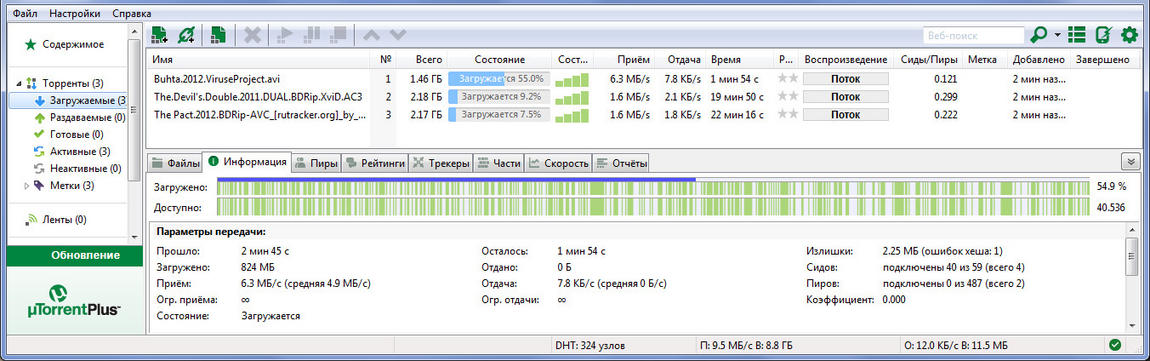Click the magnifier web search icon
This screenshot has height=361, width=1150.
(x=1038, y=34)
